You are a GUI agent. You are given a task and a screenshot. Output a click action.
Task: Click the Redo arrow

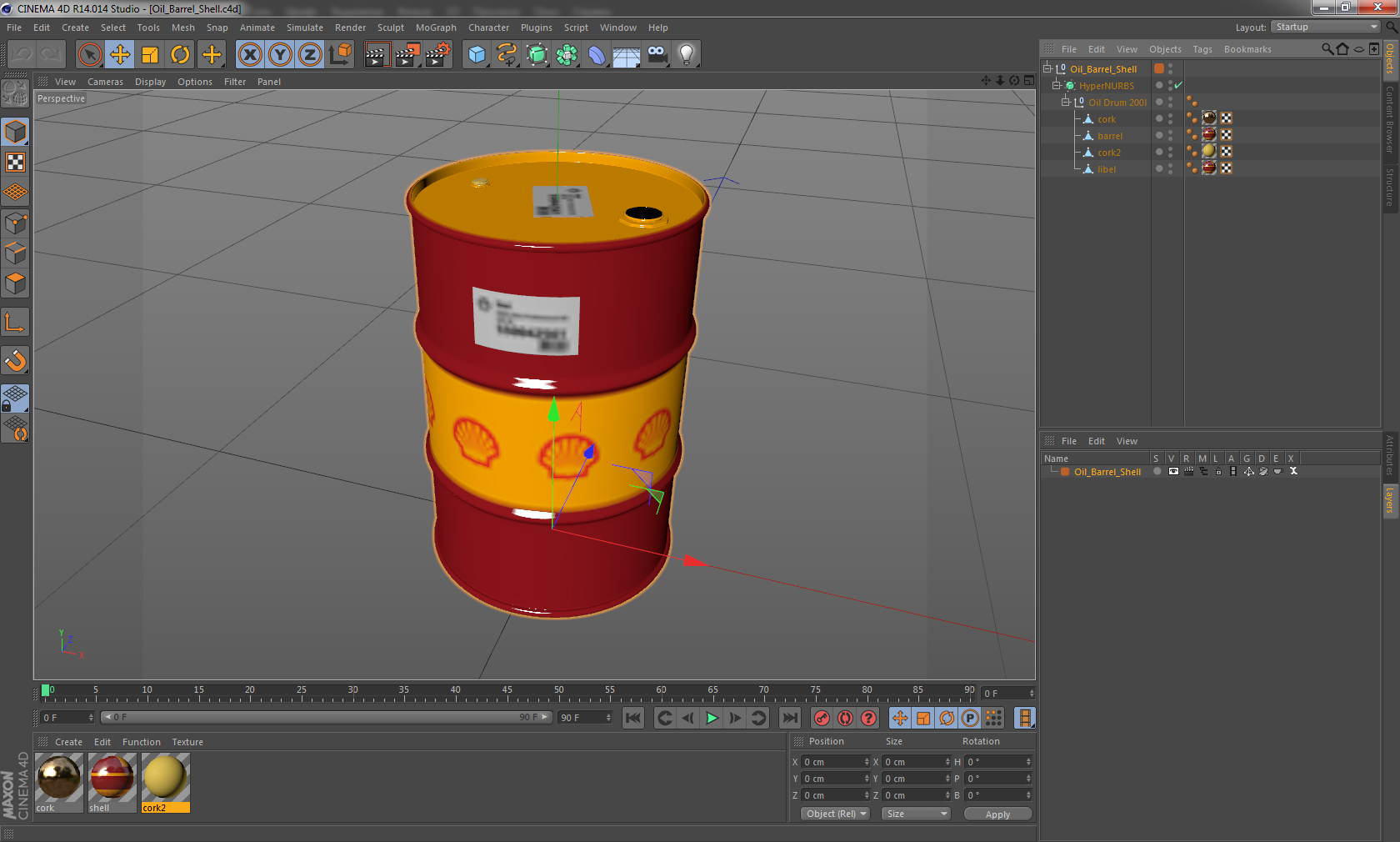[52, 55]
